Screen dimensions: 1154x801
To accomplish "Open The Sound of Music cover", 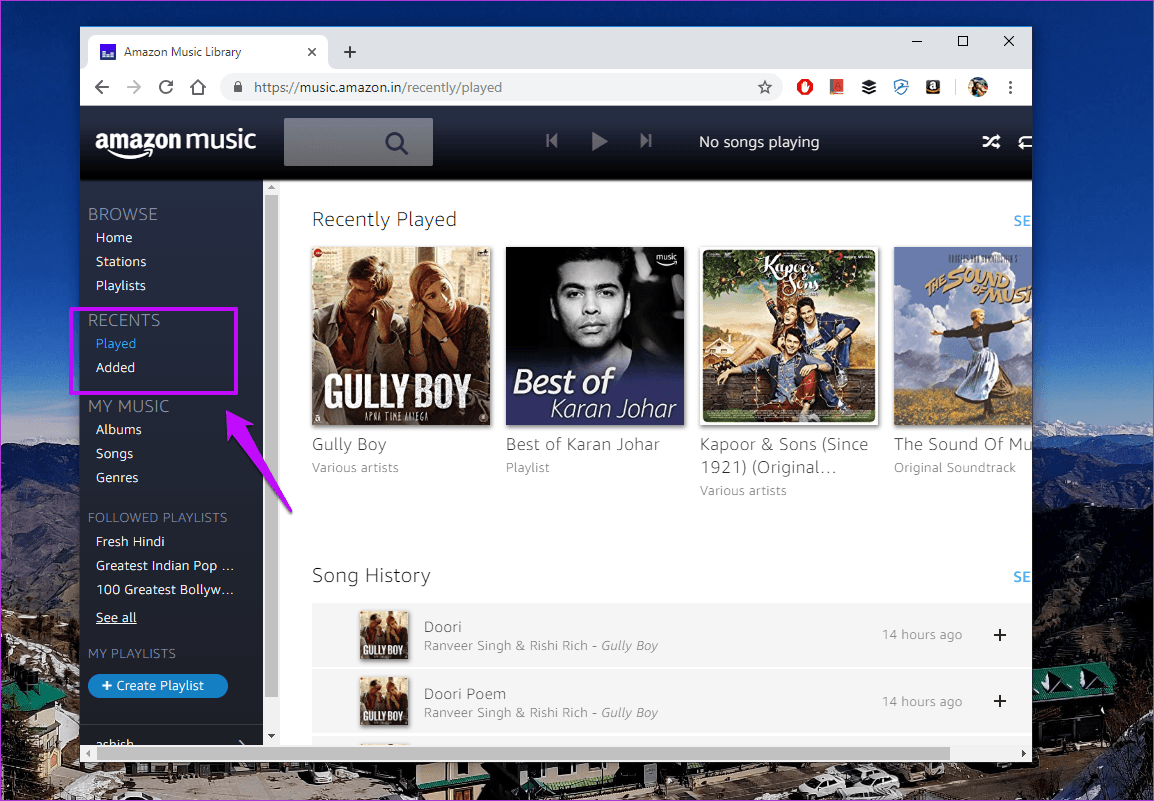I will pyautogui.click(x=963, y=336).
